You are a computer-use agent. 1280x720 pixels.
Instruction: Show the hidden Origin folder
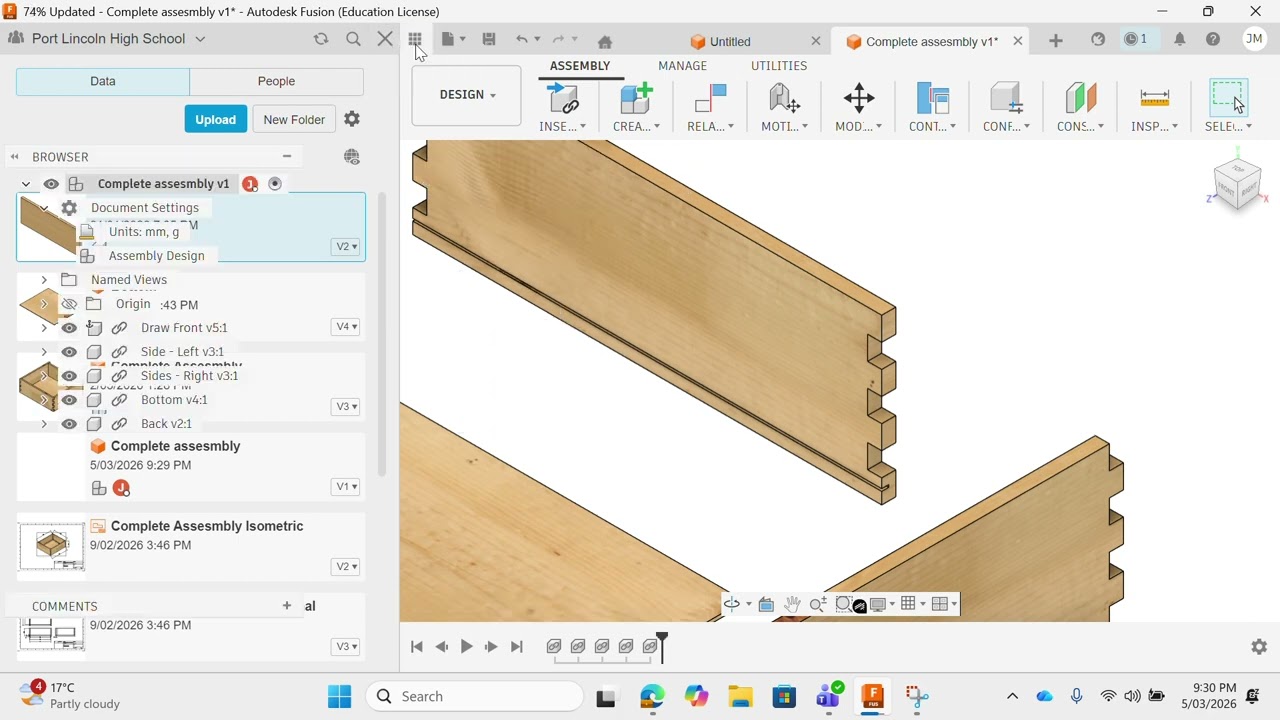69,304
